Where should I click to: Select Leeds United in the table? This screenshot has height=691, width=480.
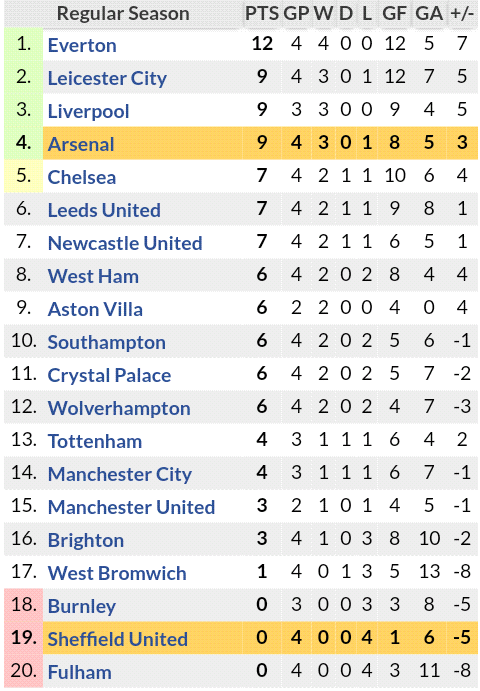coord(104,210)
